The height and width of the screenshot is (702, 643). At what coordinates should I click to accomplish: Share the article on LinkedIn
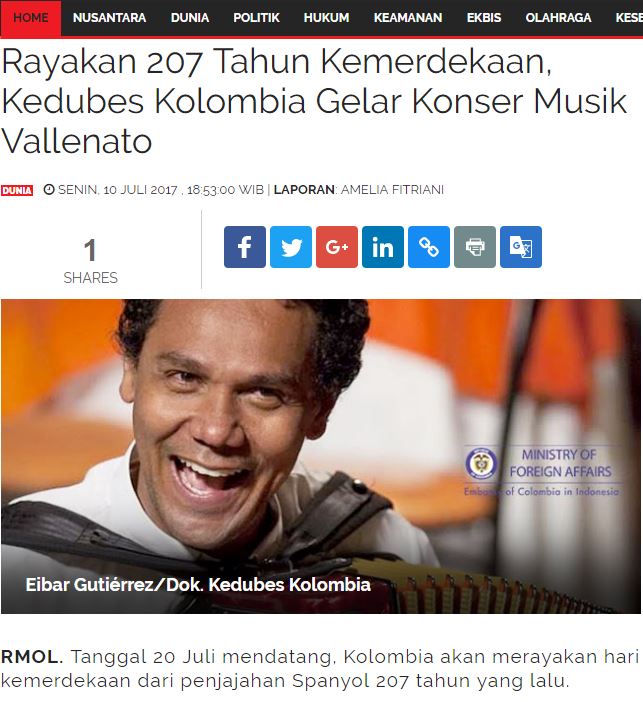383,247
